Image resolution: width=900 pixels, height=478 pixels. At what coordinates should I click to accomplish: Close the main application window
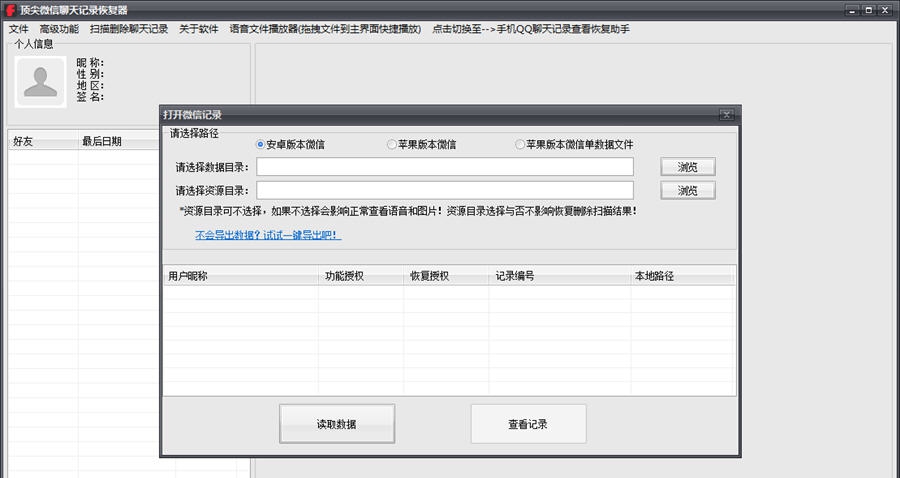885,10
